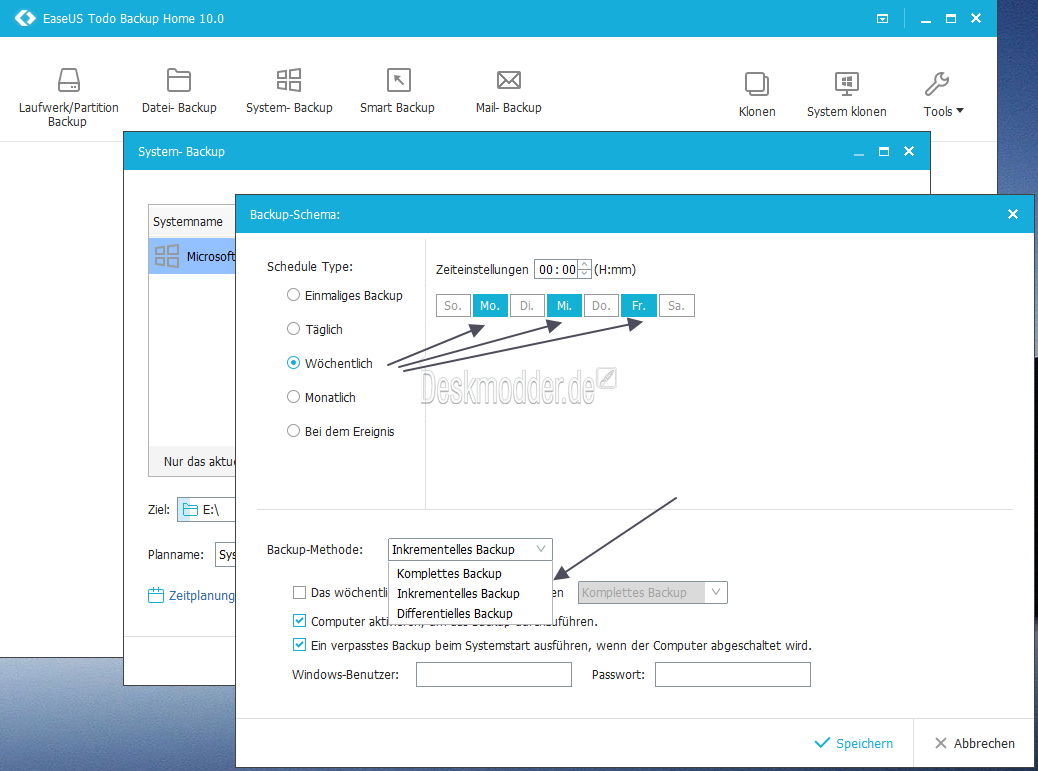Select Monatlich schedule type
1038x771 pixels.
click(293, 396)
